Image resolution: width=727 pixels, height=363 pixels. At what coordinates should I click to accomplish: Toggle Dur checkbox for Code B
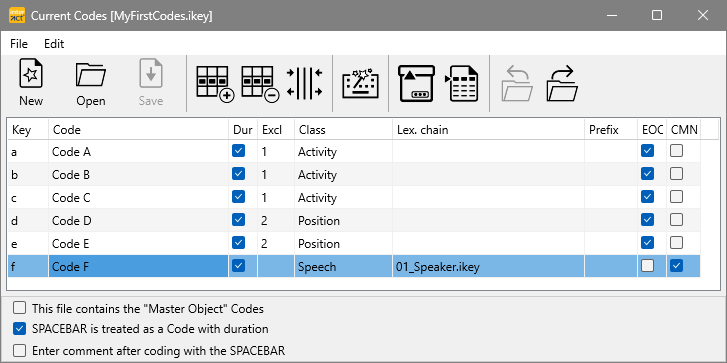tap(238, 174)
